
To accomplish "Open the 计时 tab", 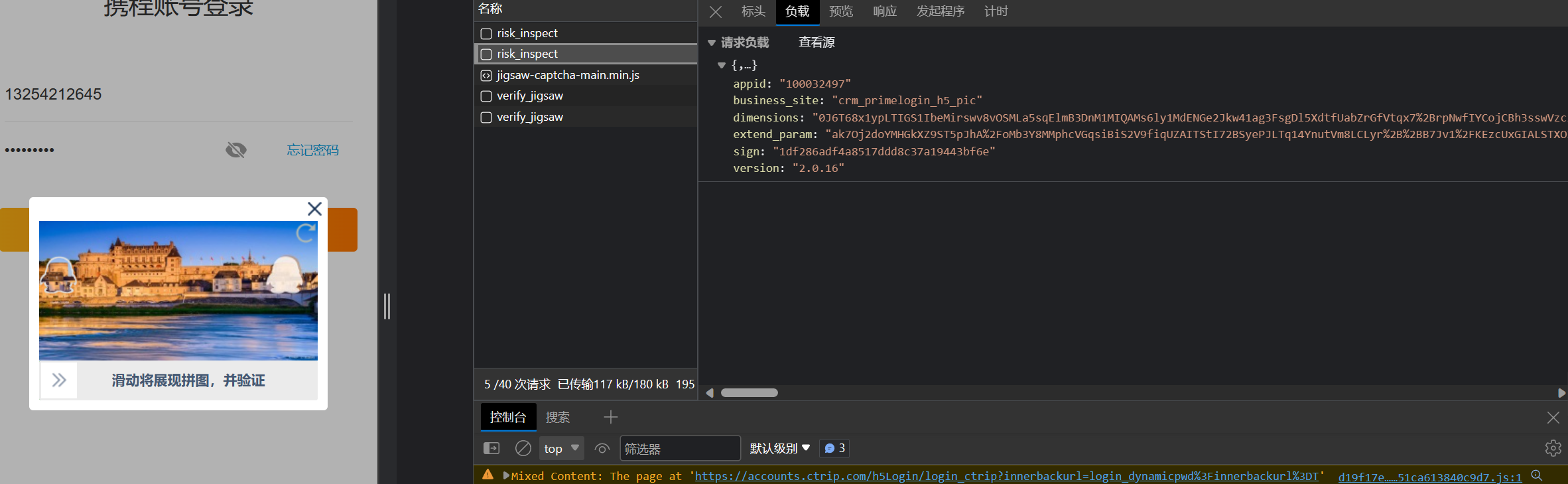I will (x=996, y=11).
